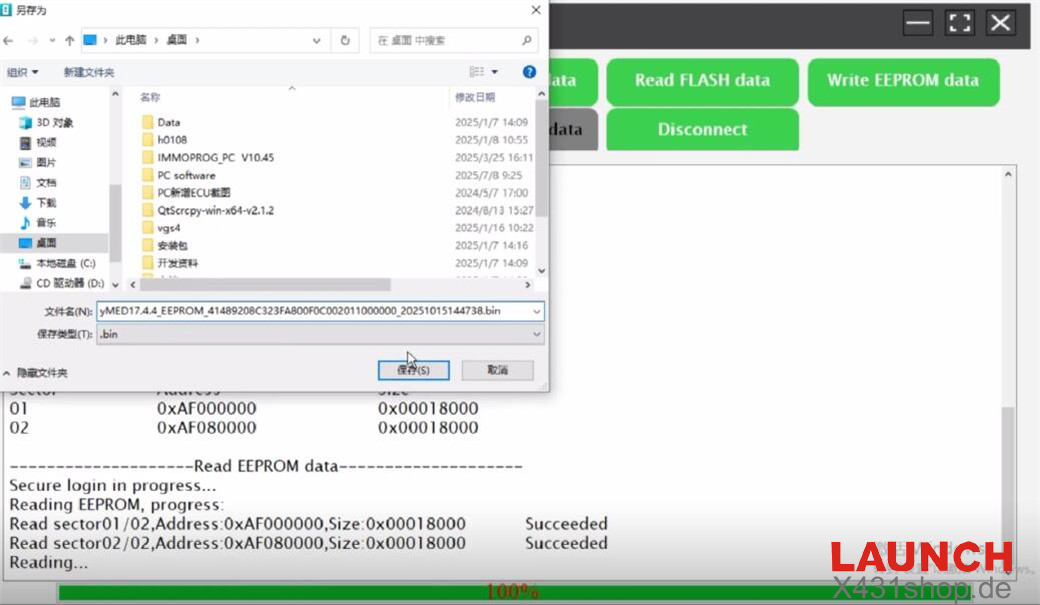
Task: Click the Read FLASH data button
Action: click(702, 81)
